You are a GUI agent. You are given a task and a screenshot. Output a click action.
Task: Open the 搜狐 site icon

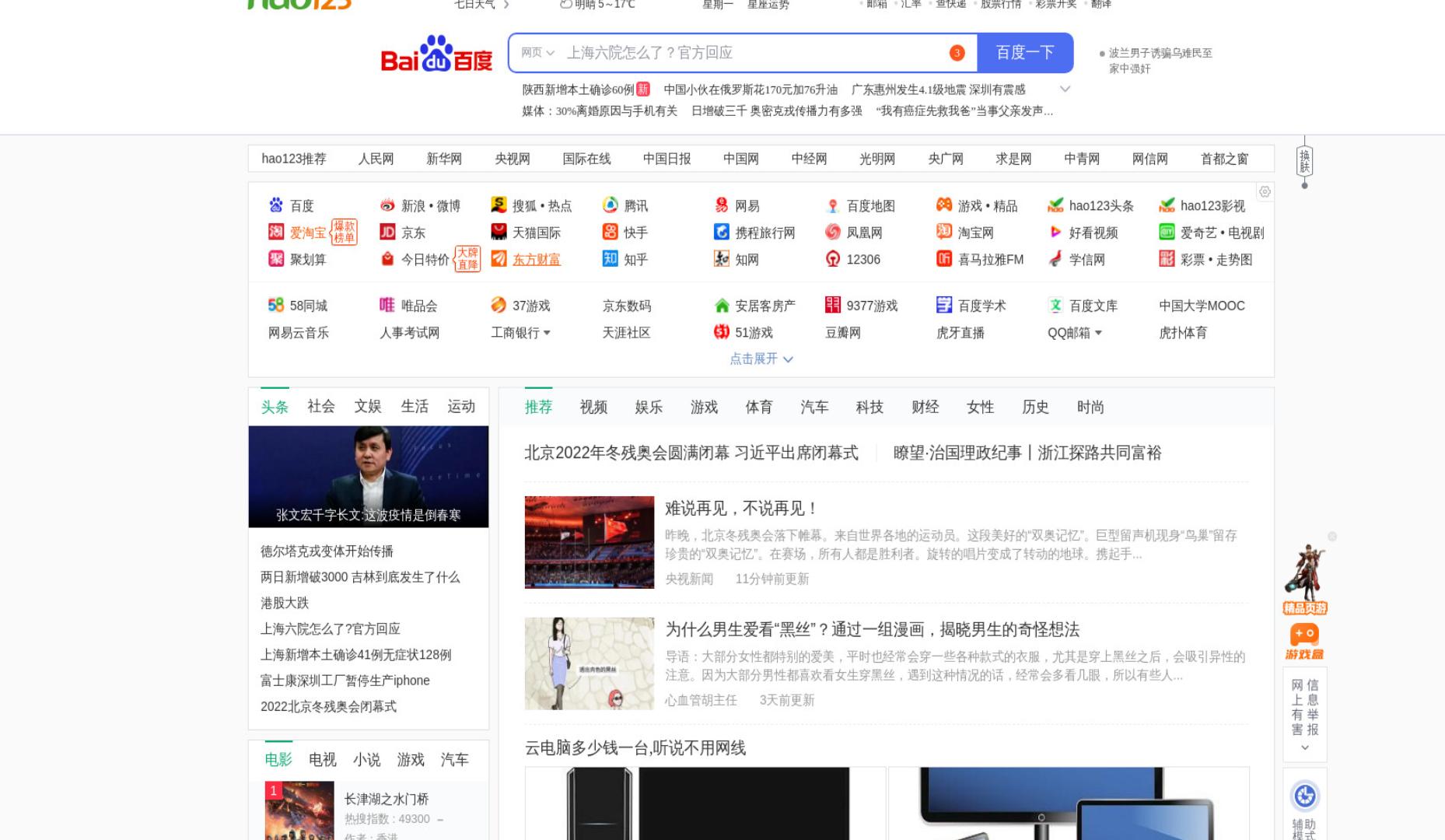coord(499,205)
